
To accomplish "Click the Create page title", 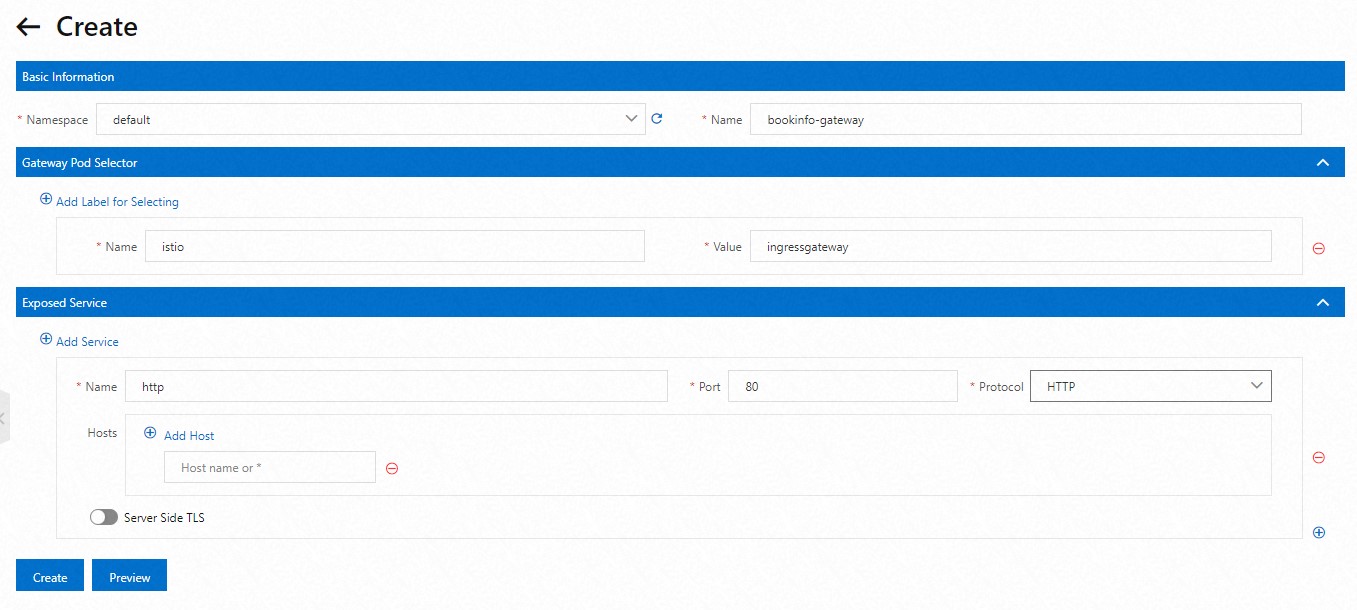I will pos(97,27).
